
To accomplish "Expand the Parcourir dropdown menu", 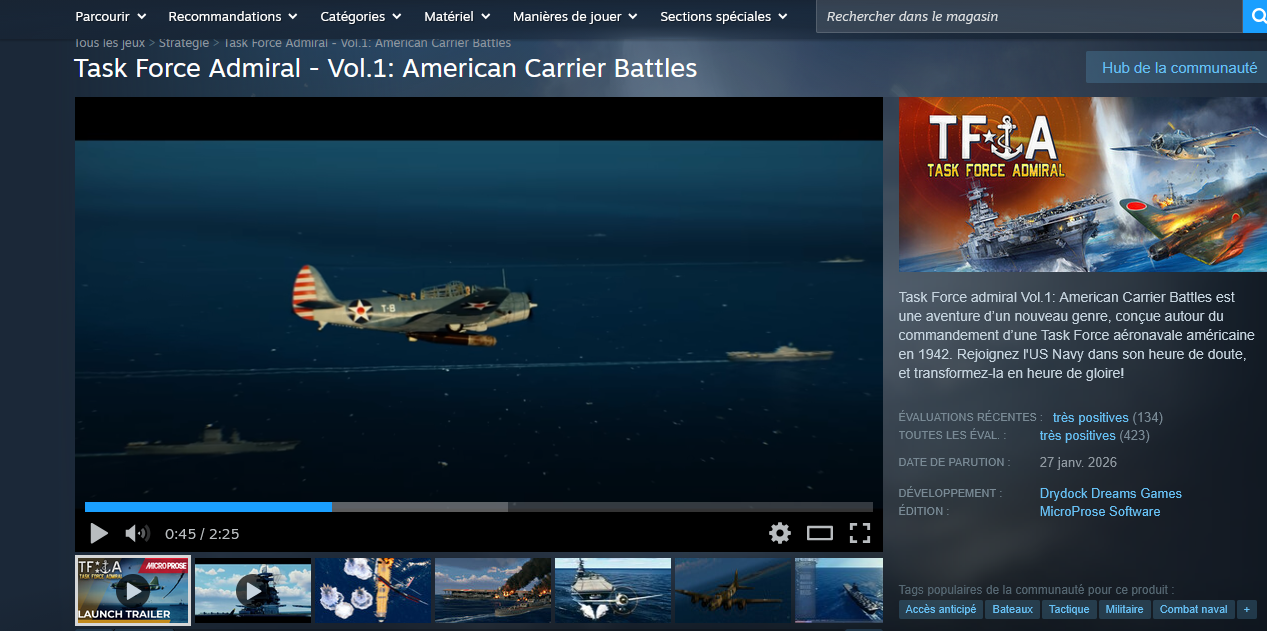I will [x=111, y=16].
